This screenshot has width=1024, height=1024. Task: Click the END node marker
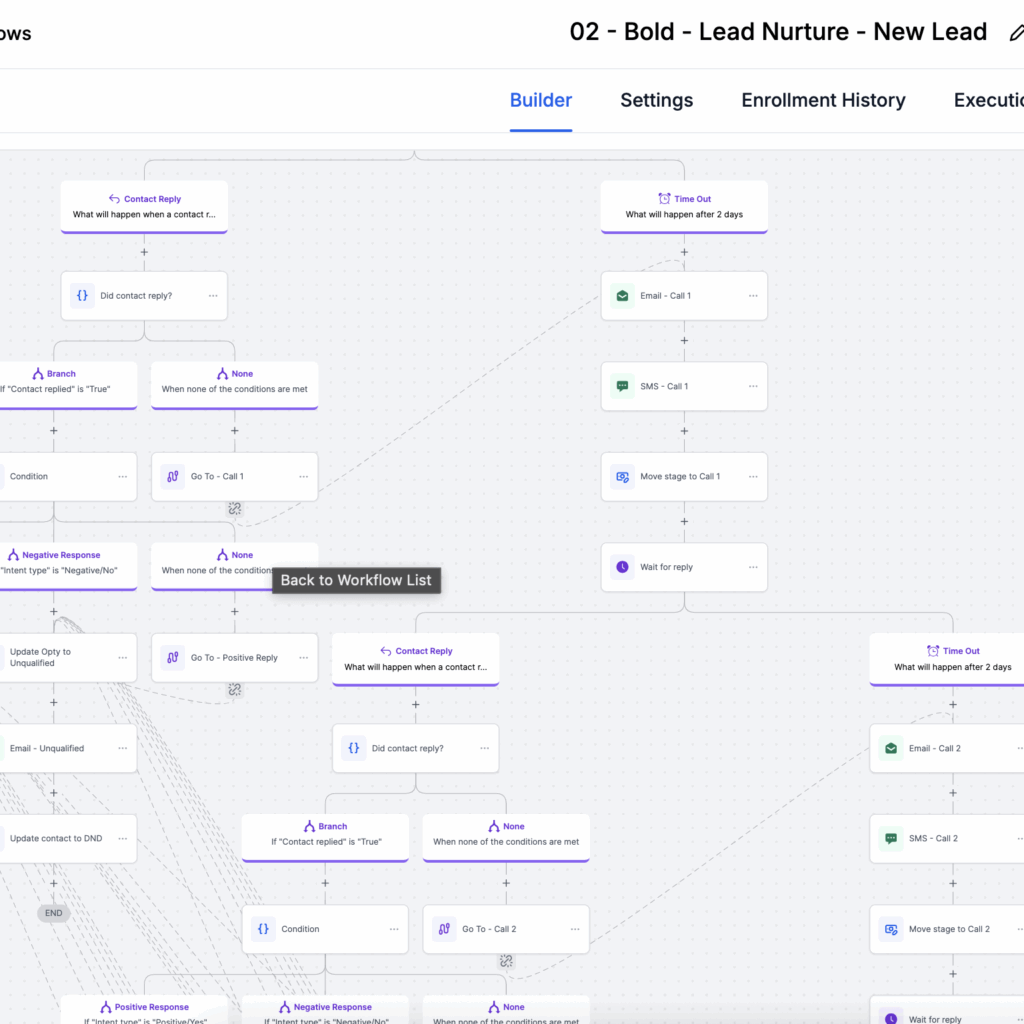coord(54,913)
